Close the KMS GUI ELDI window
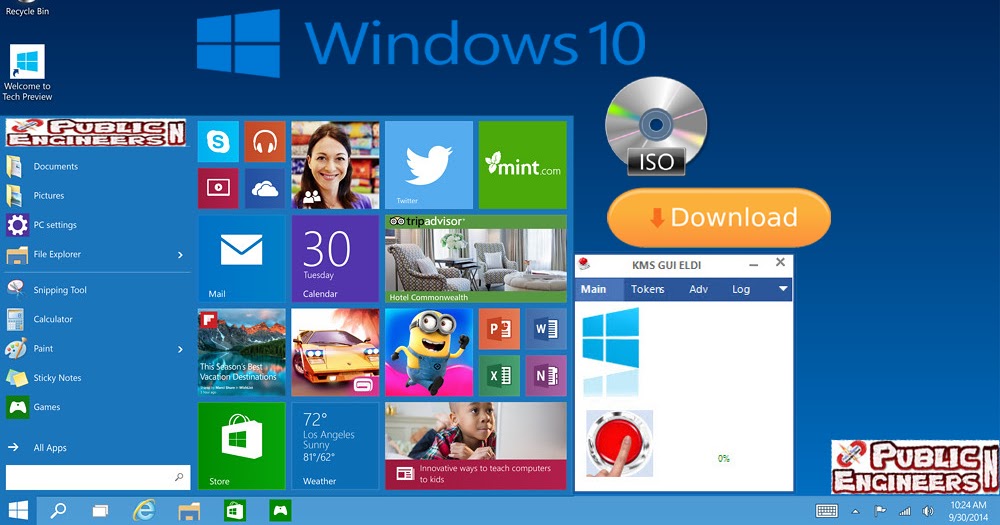Screen dimensions: 1000x525 tap(780, 262)
